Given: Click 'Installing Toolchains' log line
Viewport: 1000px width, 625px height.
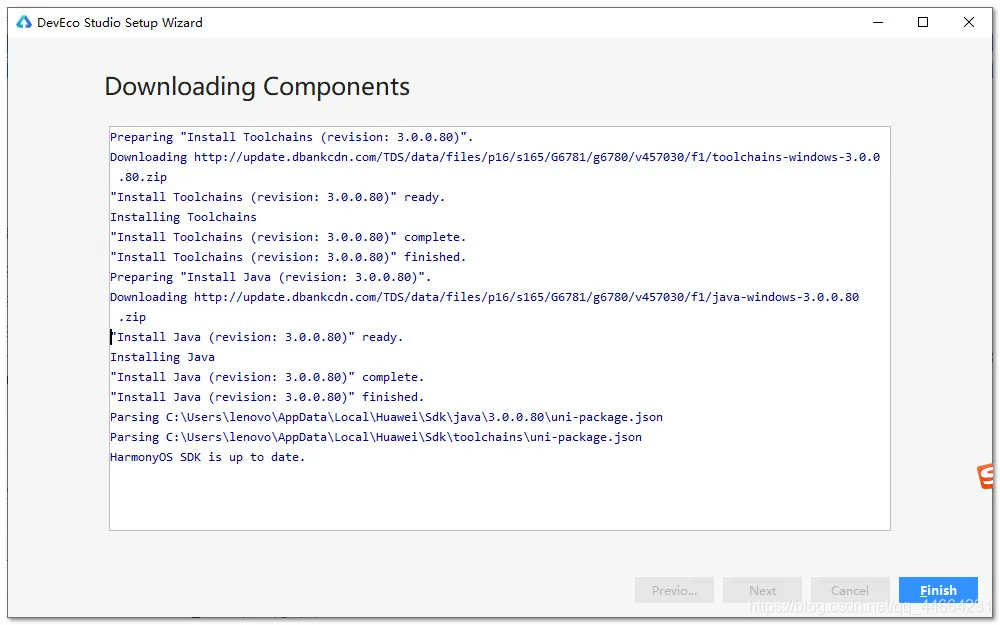Looking at the screenshot, I should click(183, 217).
